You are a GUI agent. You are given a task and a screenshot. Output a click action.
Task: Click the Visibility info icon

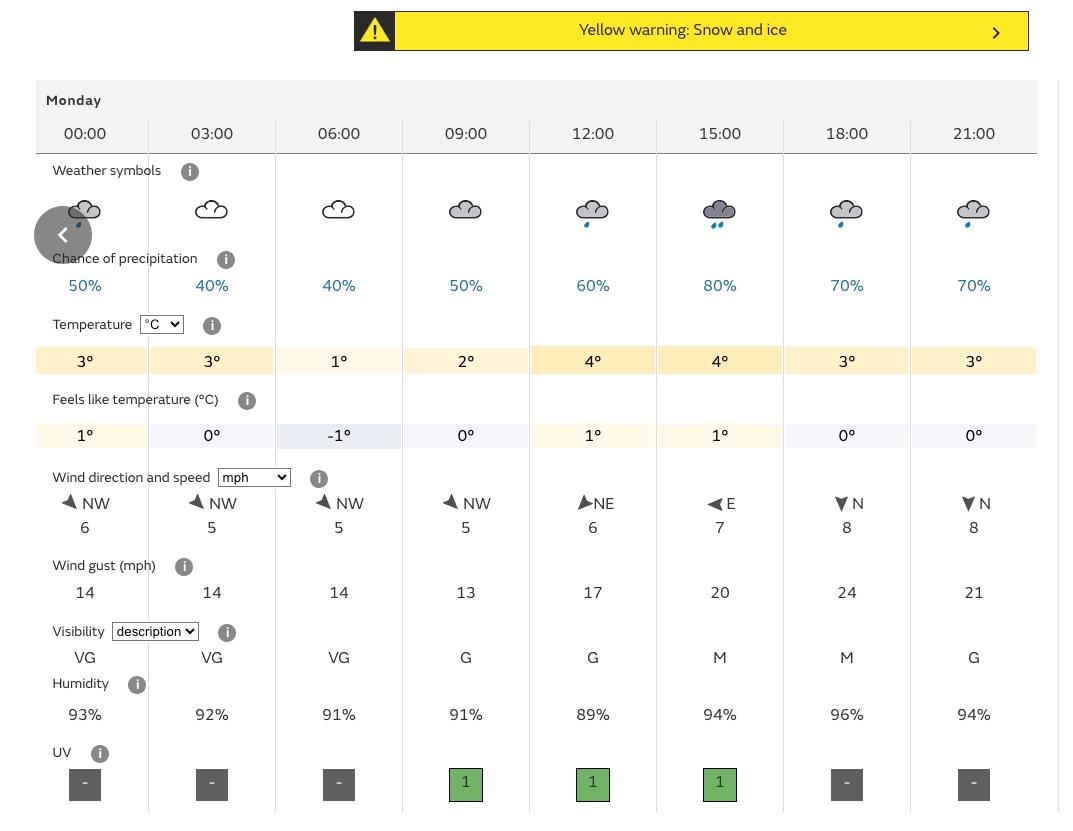[227, 633]
